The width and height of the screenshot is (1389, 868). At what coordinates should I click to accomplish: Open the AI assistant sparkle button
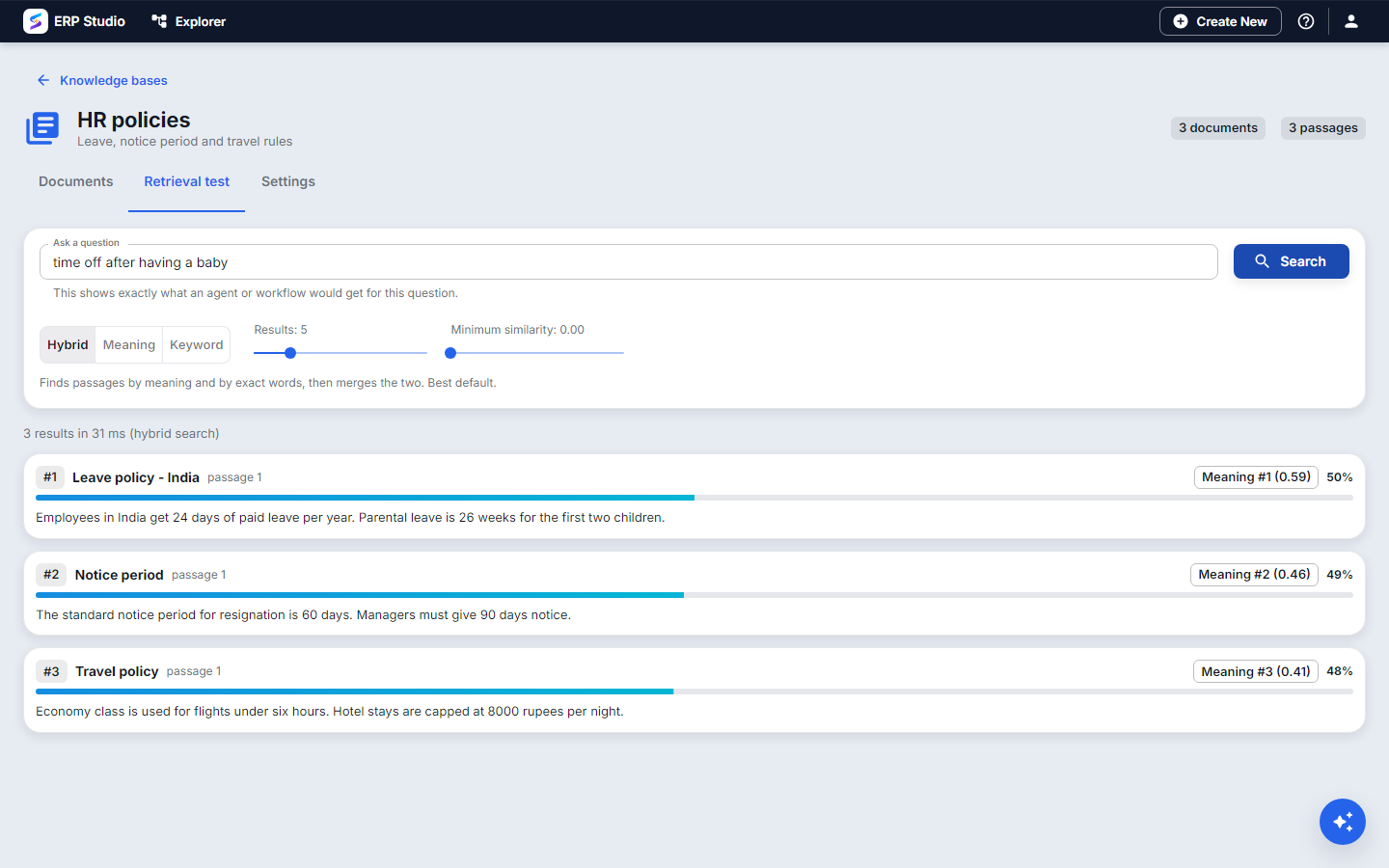(x=1343, y=822)
